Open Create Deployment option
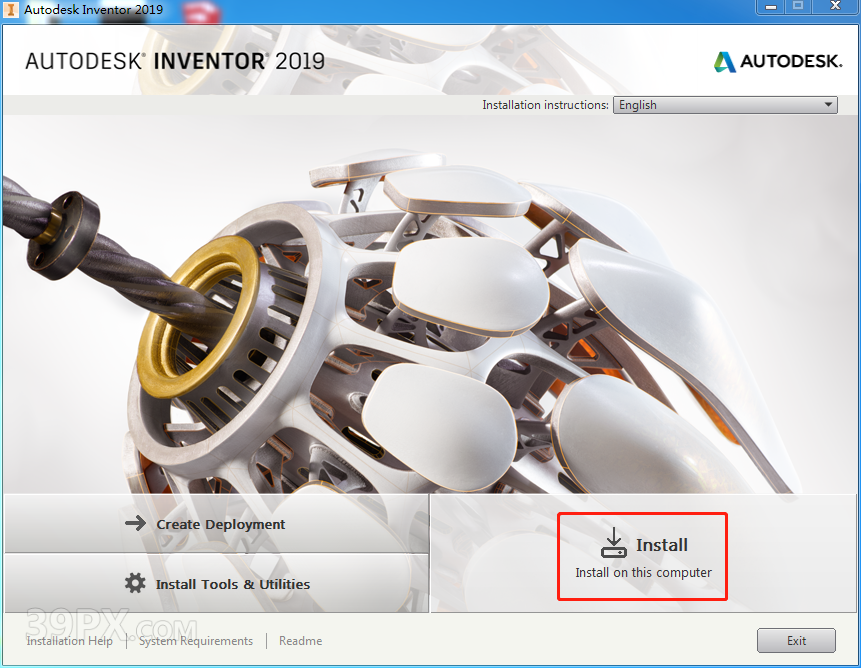Image resolution: width=861 pixels, height=668 pixels. 216,524
